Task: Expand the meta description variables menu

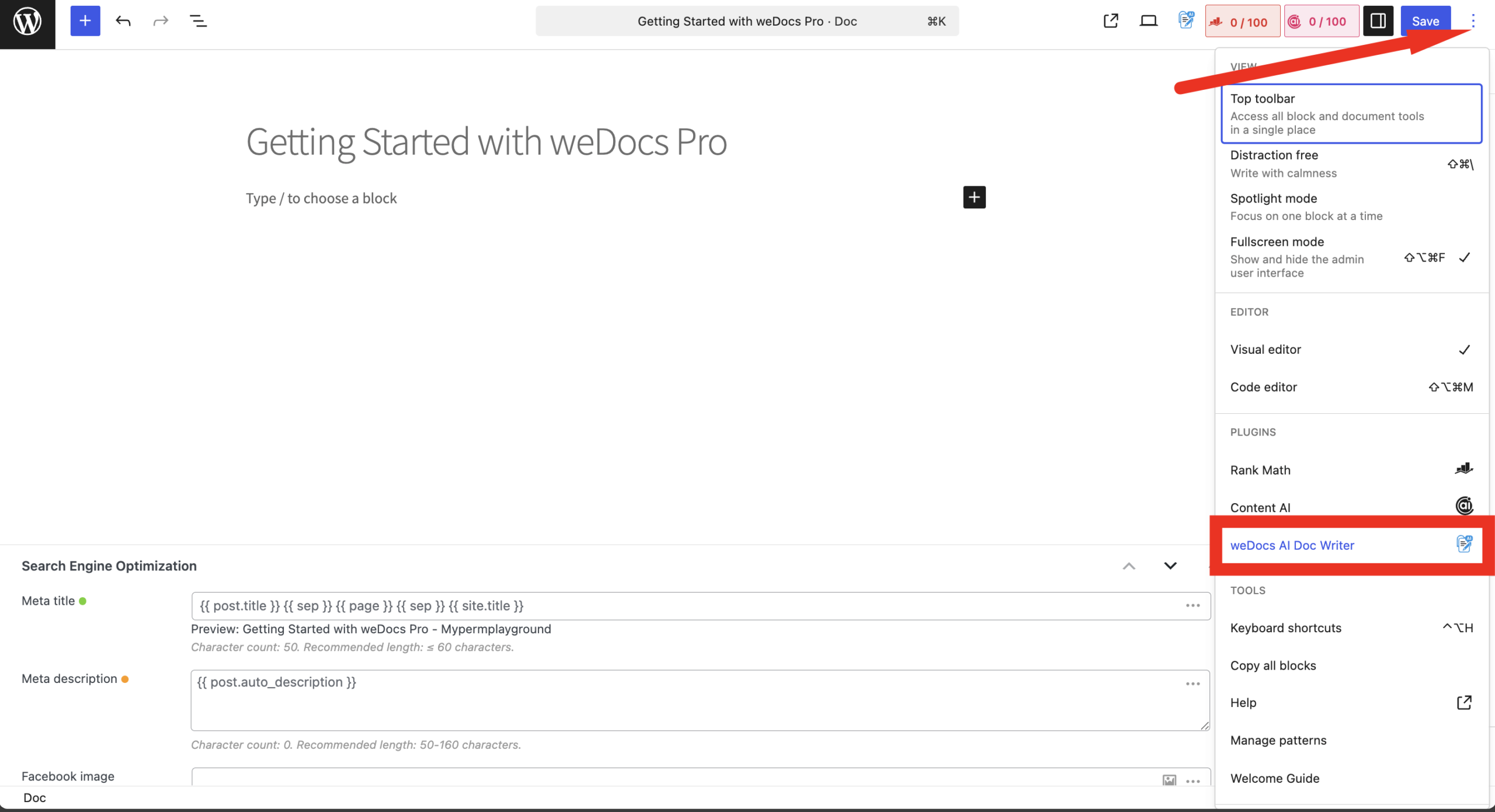Action: tap(1192, 683)
